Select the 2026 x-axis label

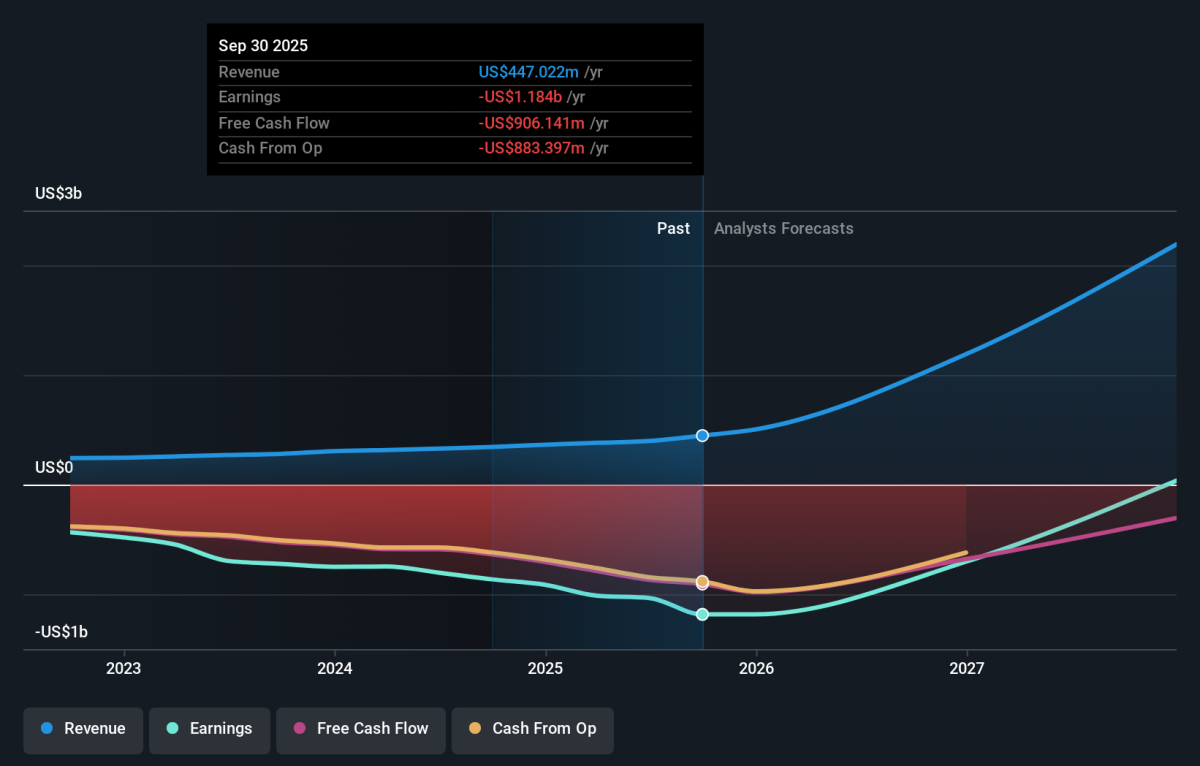(756, 668)
